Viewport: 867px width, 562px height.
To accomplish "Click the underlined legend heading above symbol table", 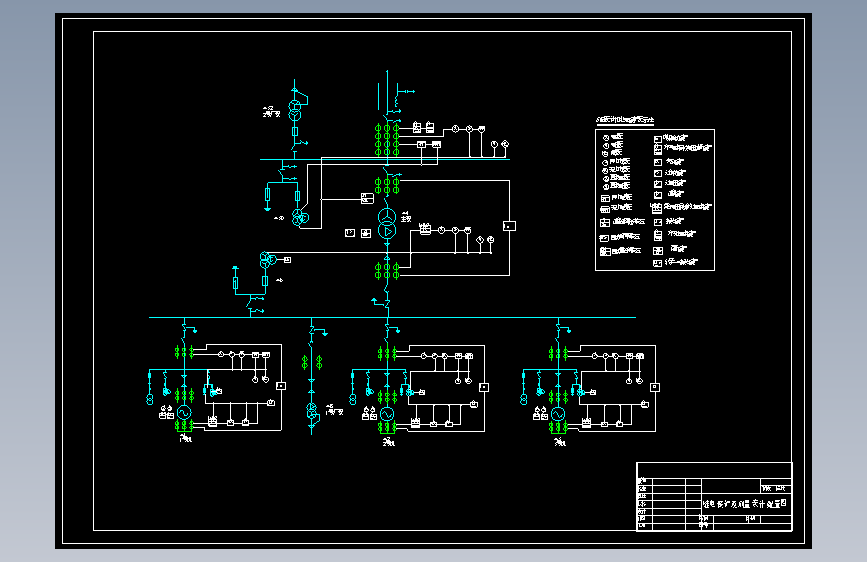I will [x=625, y=120].
